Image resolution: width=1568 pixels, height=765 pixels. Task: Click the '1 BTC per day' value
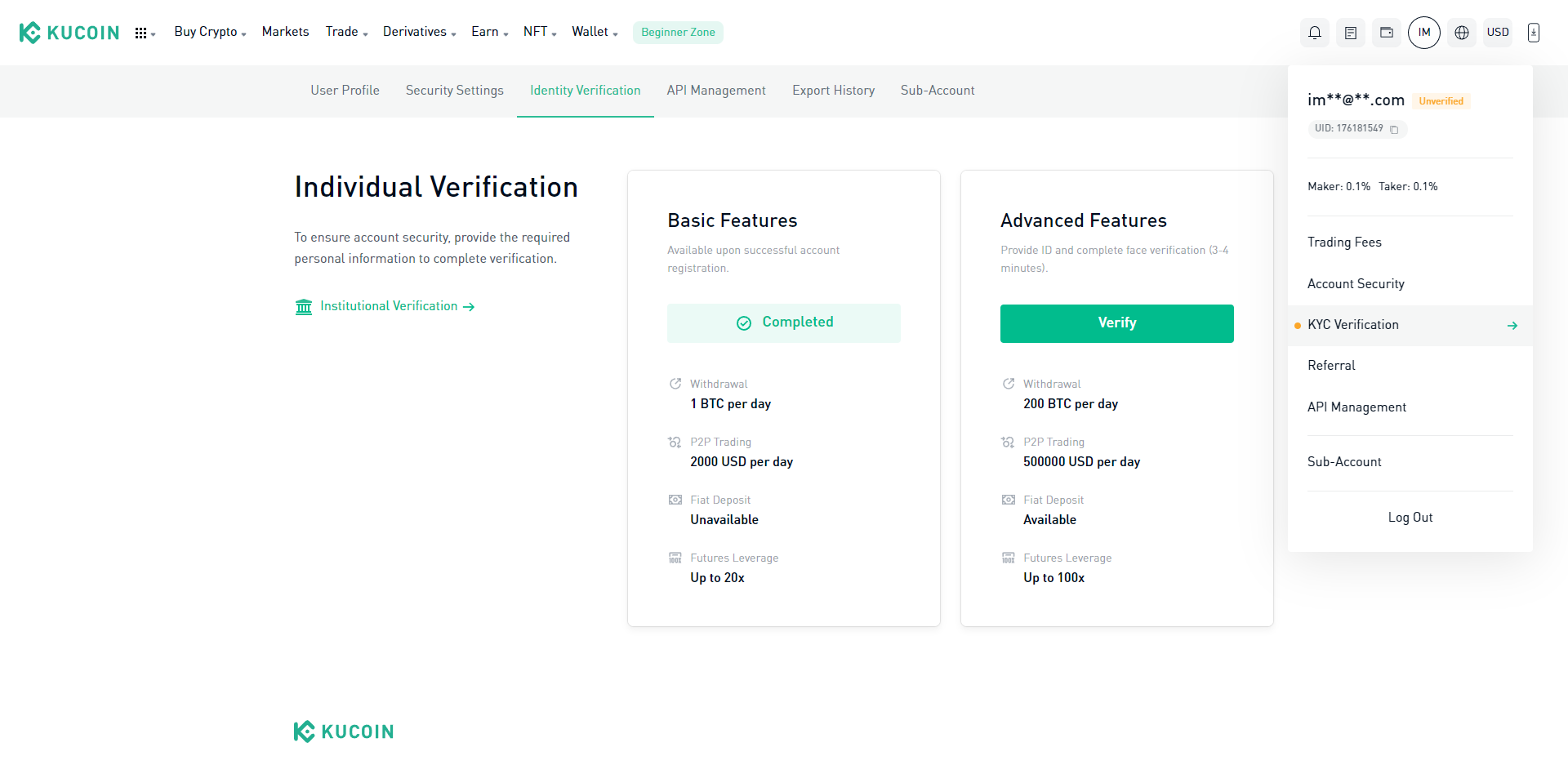(730, 404)
